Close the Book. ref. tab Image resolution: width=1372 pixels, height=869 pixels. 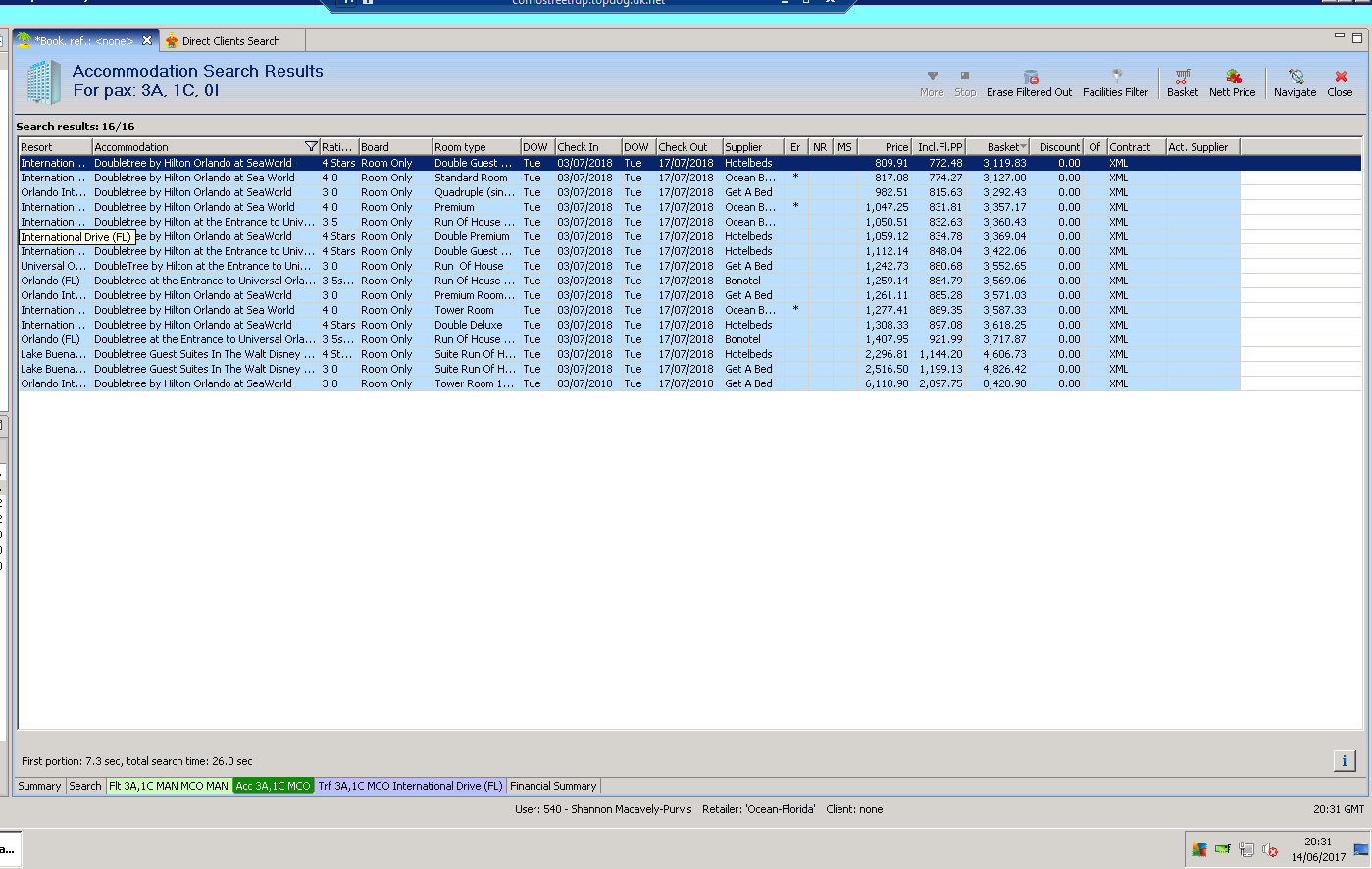[x=147, y=40]
